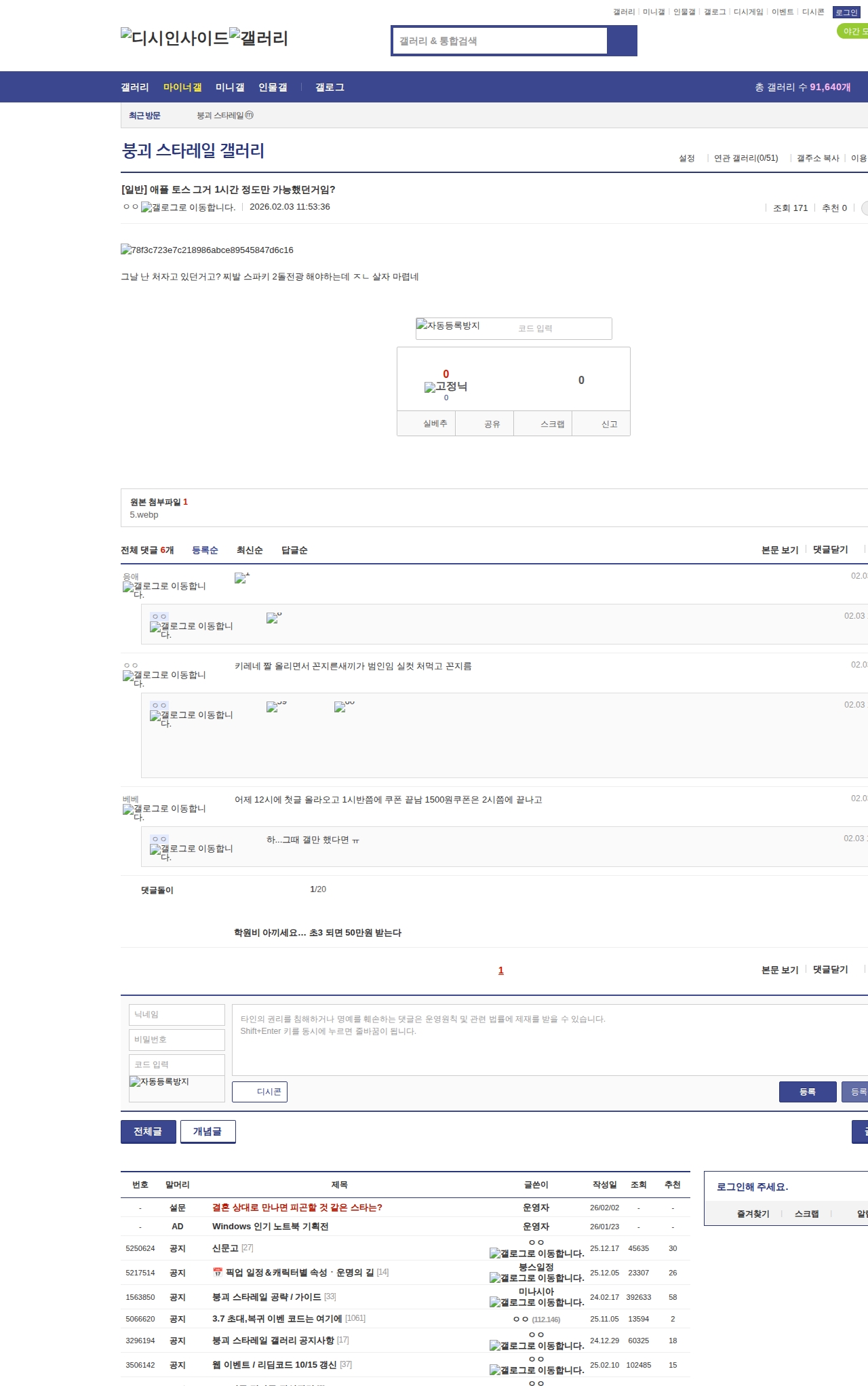This screenshot has height=1386, width=868.
Task: Expand the 연관 갤러리 list
Action: click(745, 158)
